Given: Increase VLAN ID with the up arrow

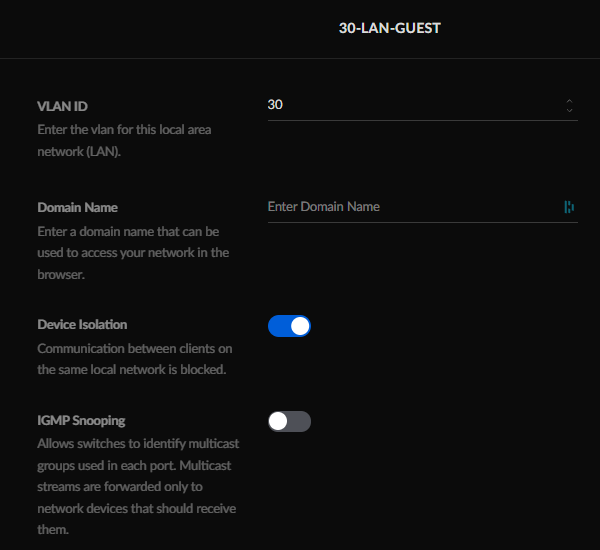Looking at the screenshot, I should 569,100.
